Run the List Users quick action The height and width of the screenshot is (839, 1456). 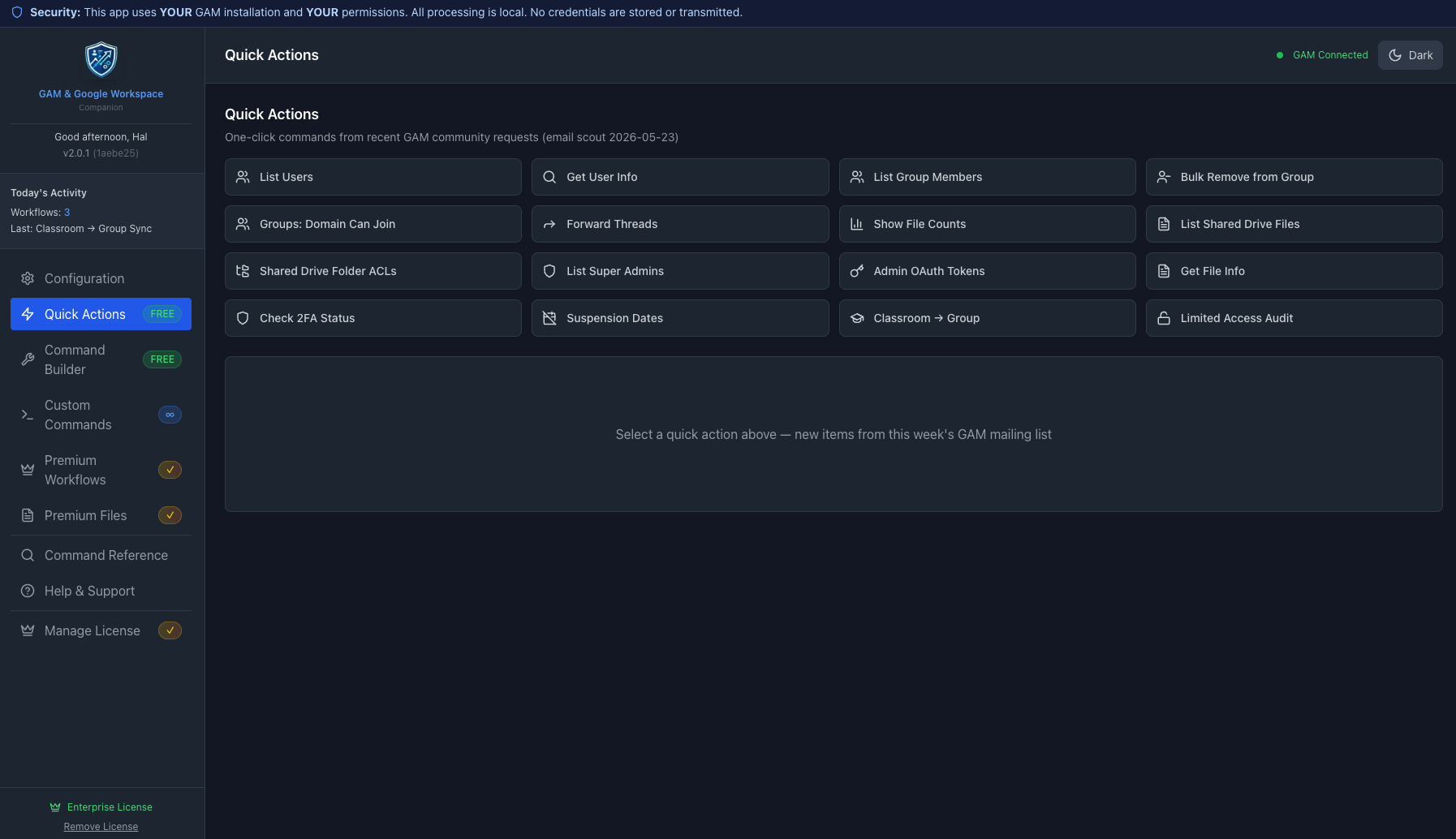pyautogui.click(x=373, y=177)
